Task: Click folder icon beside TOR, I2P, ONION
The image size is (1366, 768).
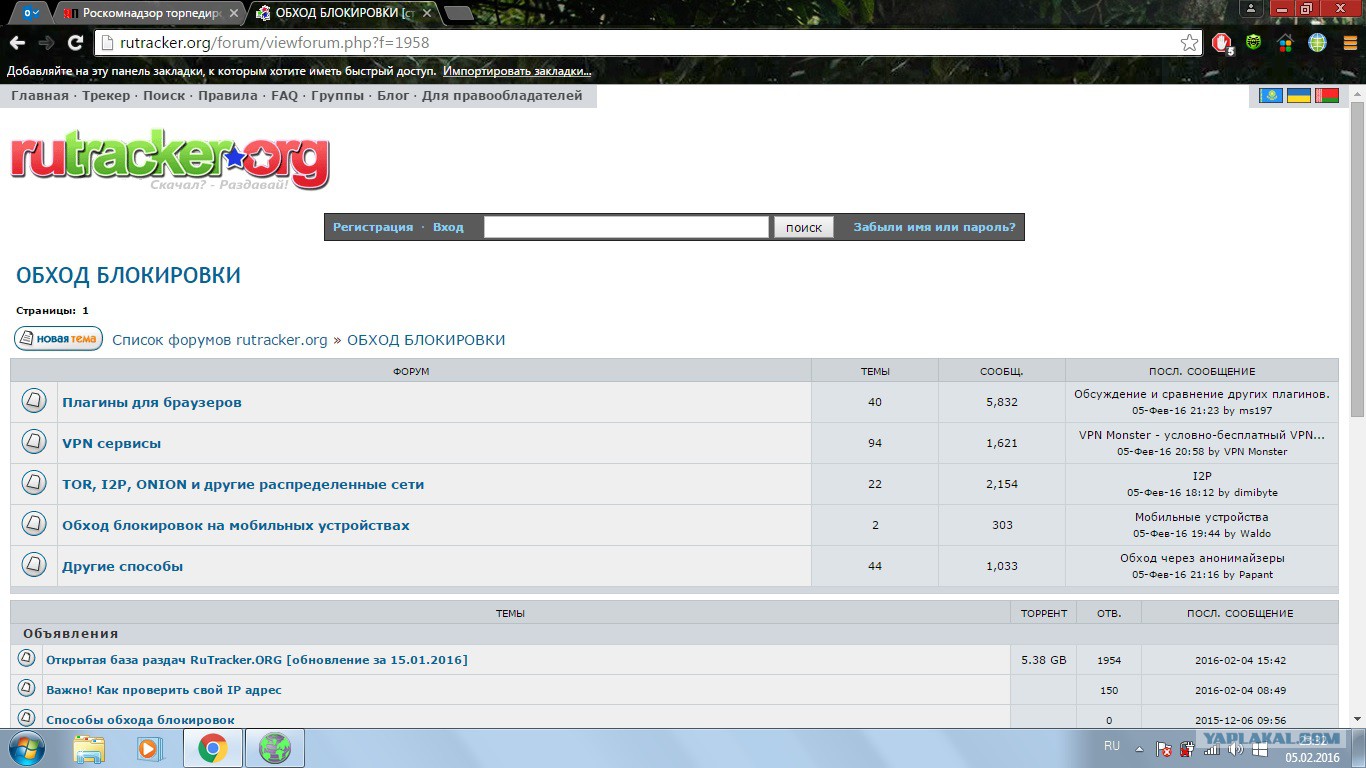Action: click(x=34, y=483)
